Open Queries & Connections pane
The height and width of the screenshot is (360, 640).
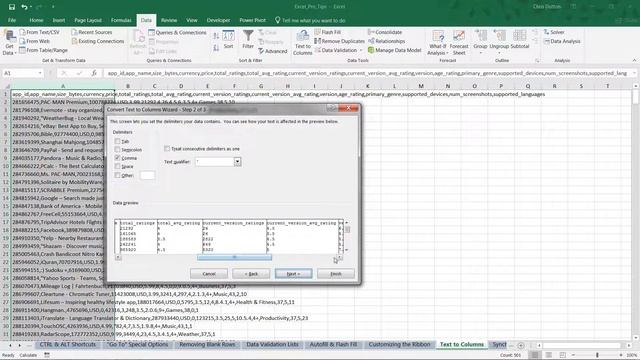tap(178, 32)
